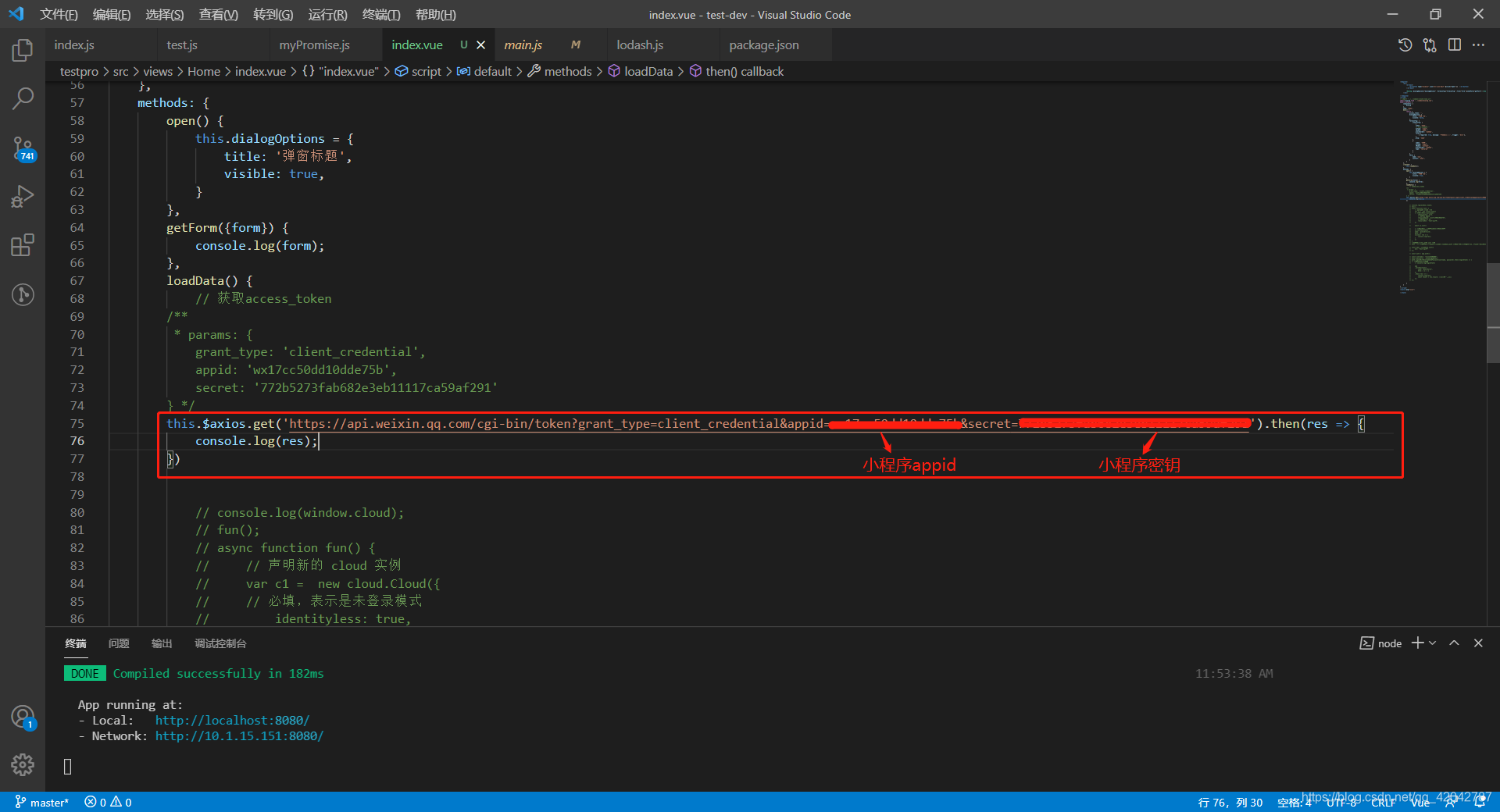This screenshot has height=812, width=1500.
Task: Open the http://localhost:8080/ link in terminal
Action: (x=232, y=720)
